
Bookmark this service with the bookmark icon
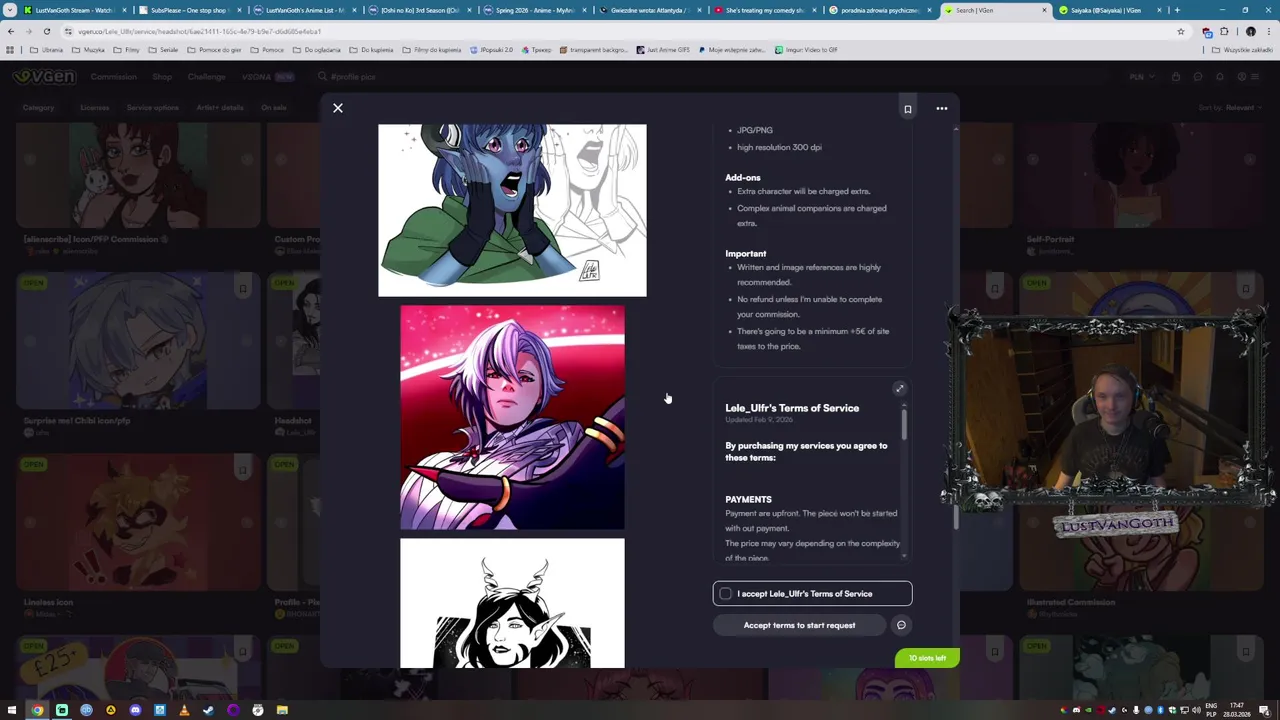[908, 109]
